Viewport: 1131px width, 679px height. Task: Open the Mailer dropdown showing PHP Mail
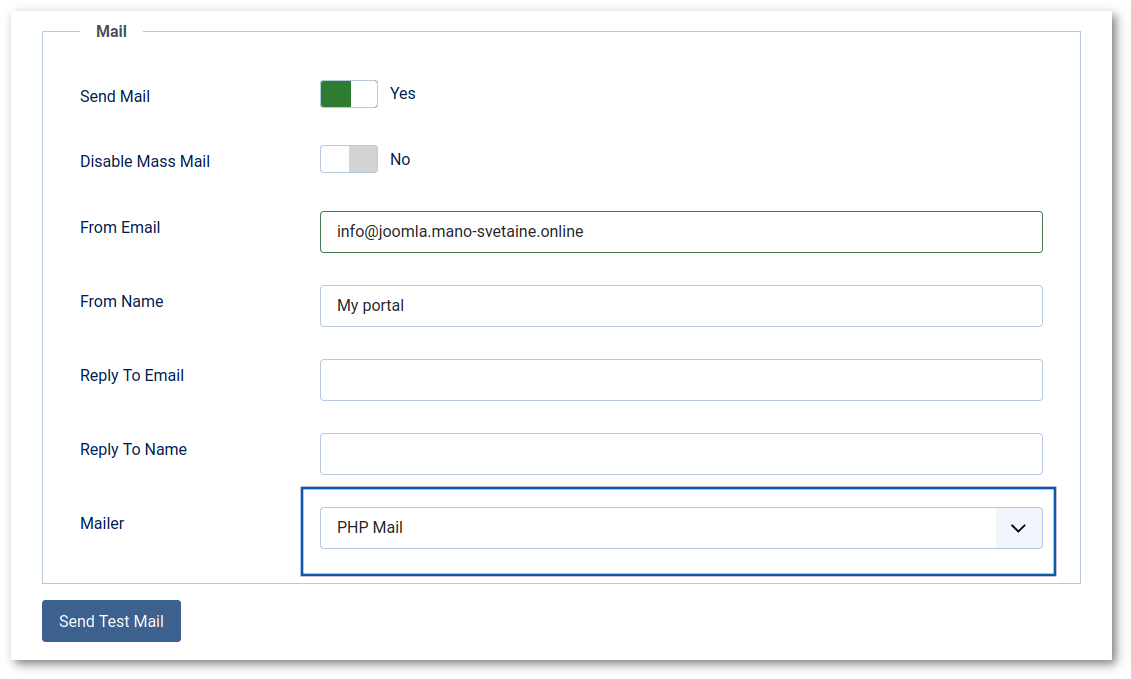pos(681,527)
